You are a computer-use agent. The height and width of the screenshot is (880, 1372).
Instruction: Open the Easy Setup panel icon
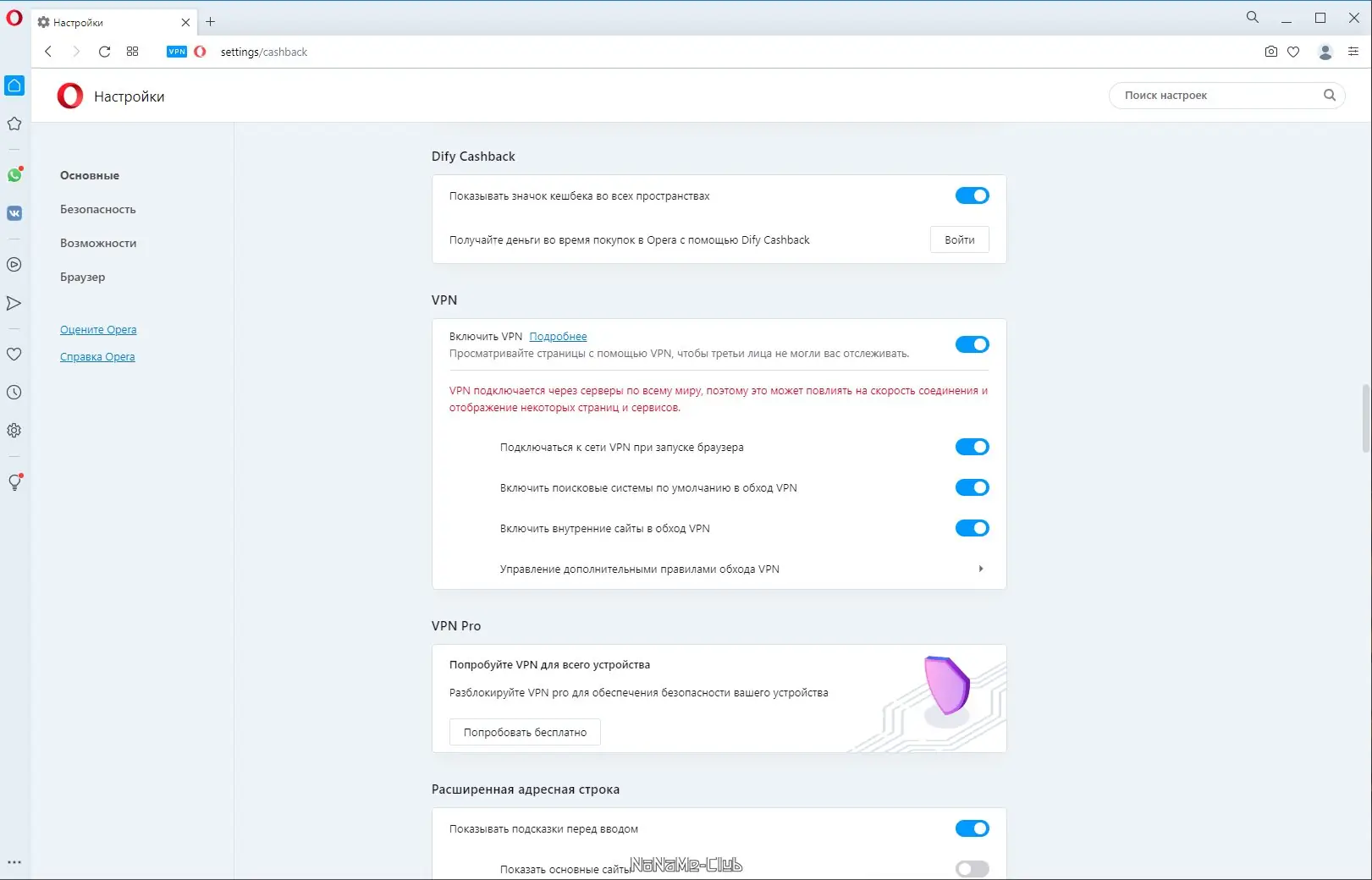(x=1353, y=52)
